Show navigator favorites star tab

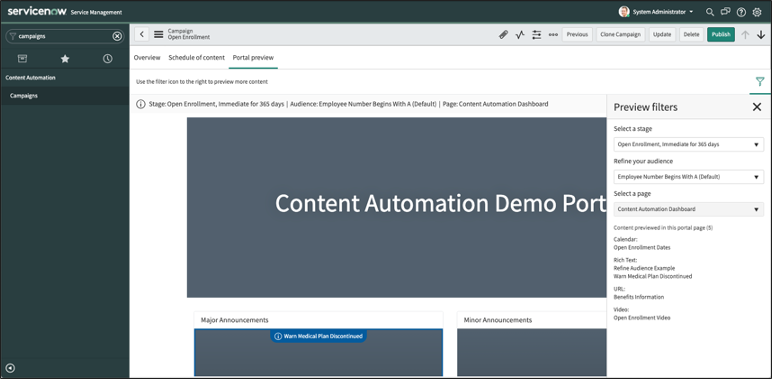[65, 59]
